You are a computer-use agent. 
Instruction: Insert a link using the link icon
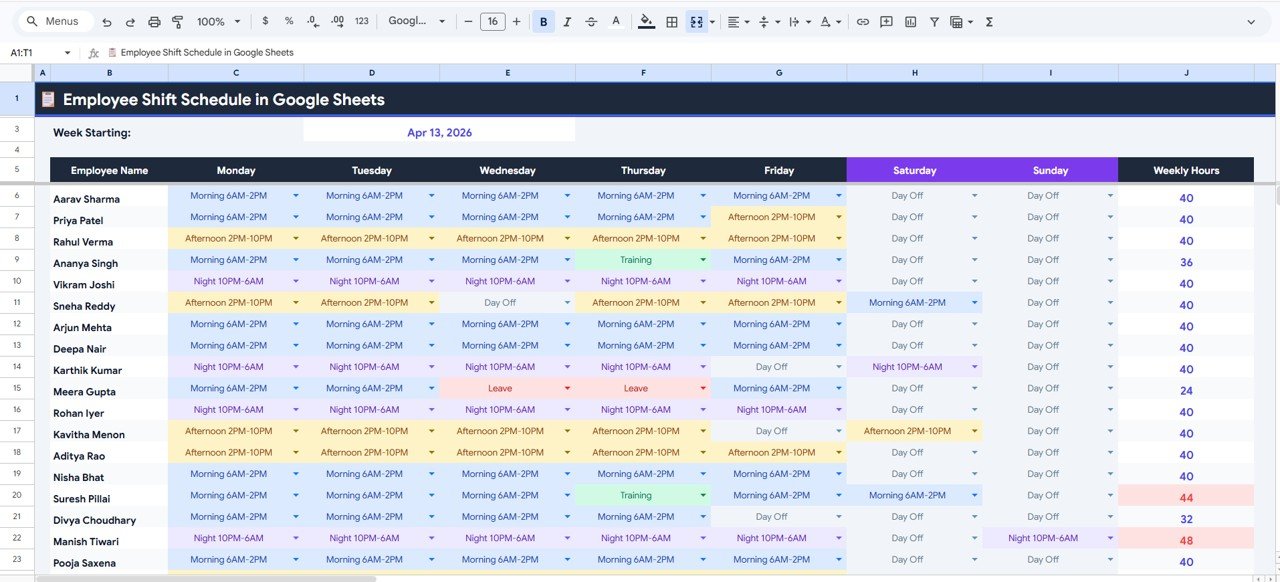(862, 20)
